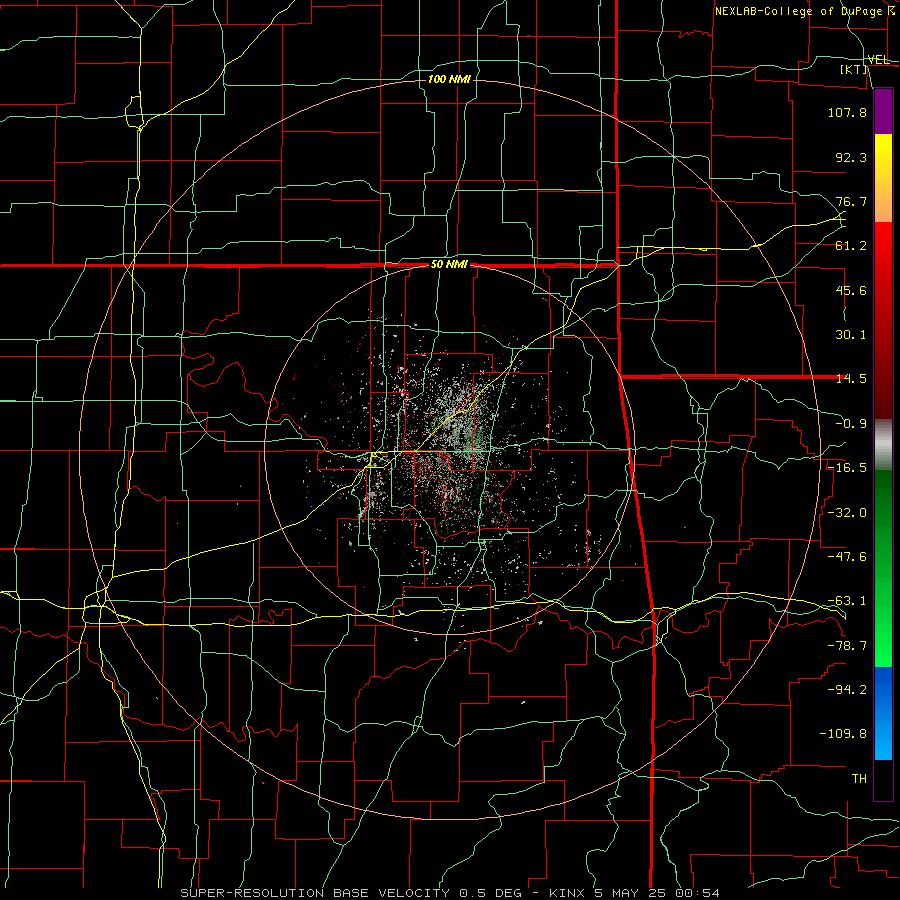Click the yellow-orange segment of the color bar
Image resolution: width=900 pixels, height=900 pixels.
pos(883,178)
